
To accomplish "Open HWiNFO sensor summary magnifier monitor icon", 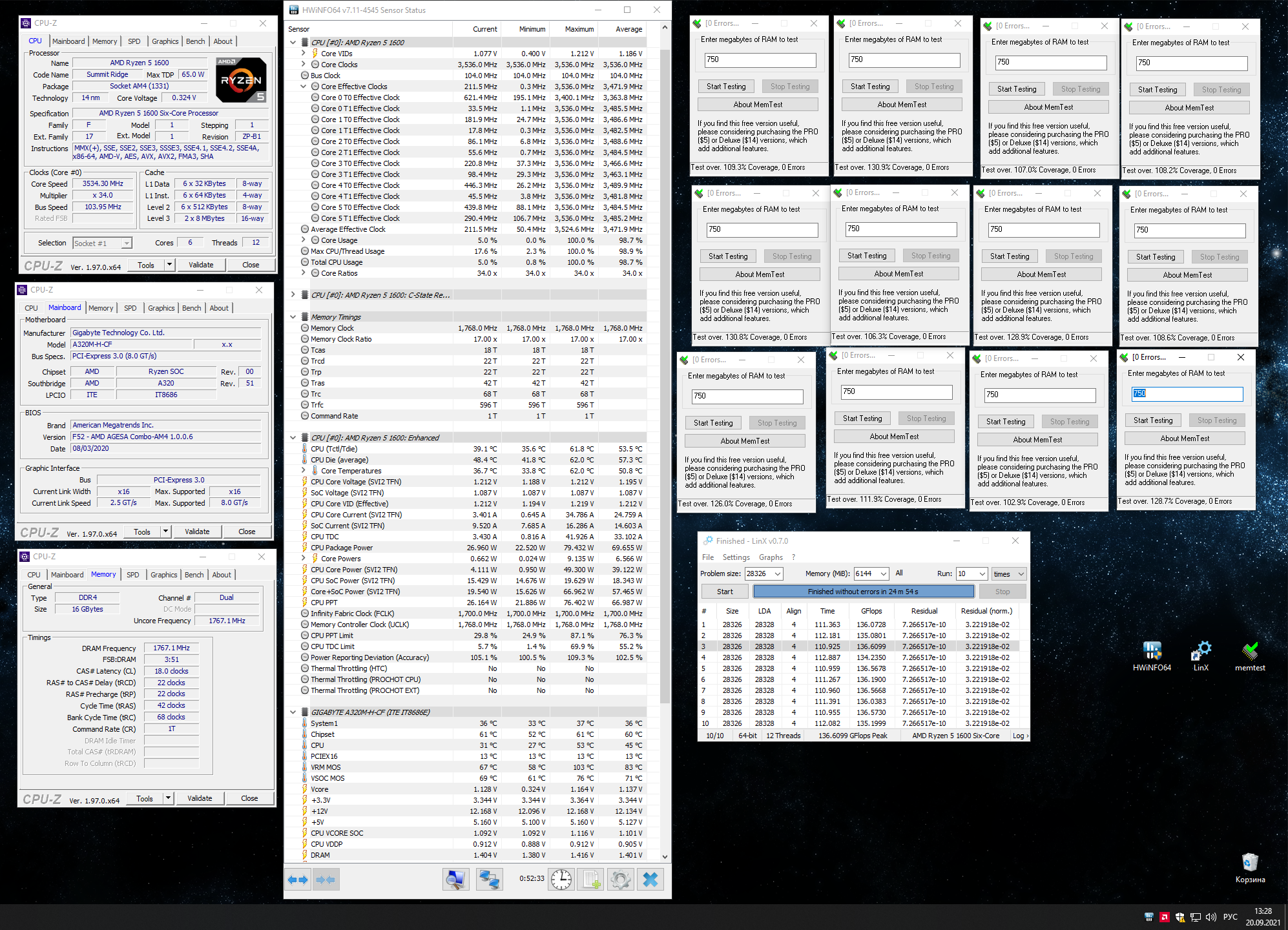I will click(x=455, y=880).
